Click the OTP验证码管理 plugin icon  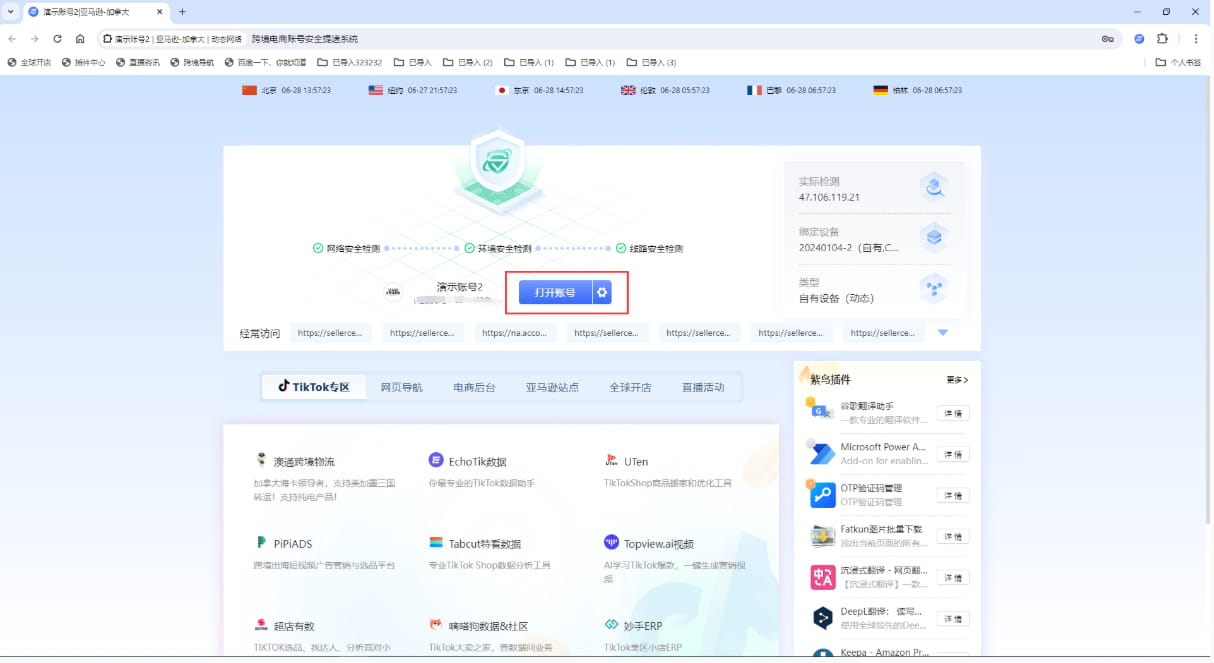[821, 495]
